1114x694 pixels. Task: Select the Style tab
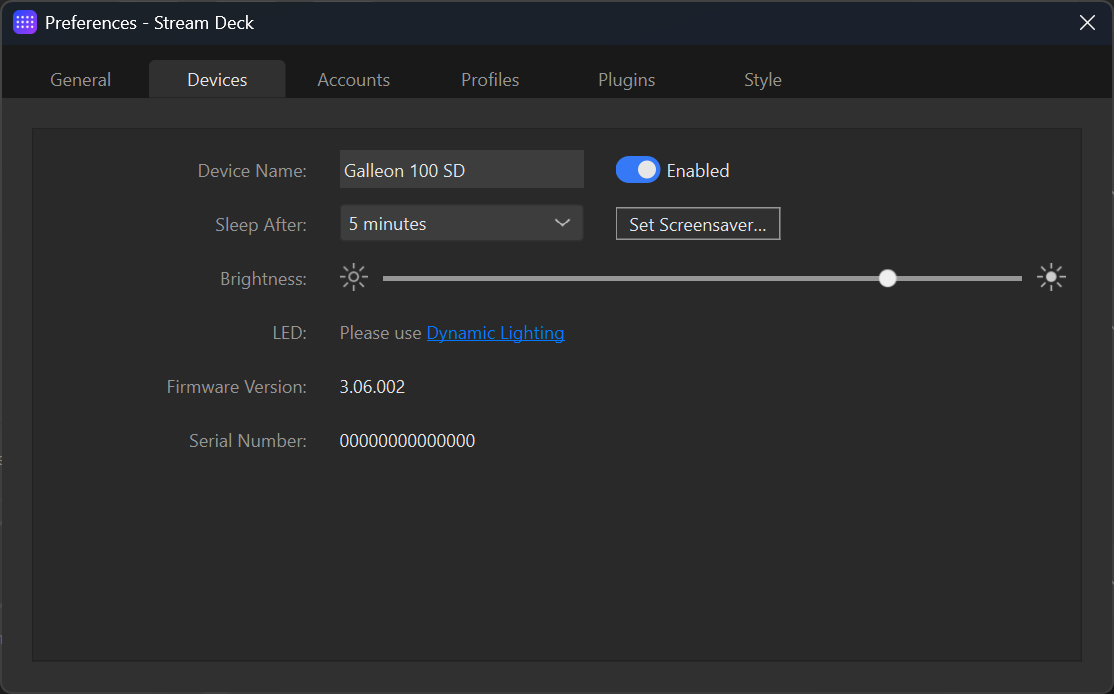point(762,79)
